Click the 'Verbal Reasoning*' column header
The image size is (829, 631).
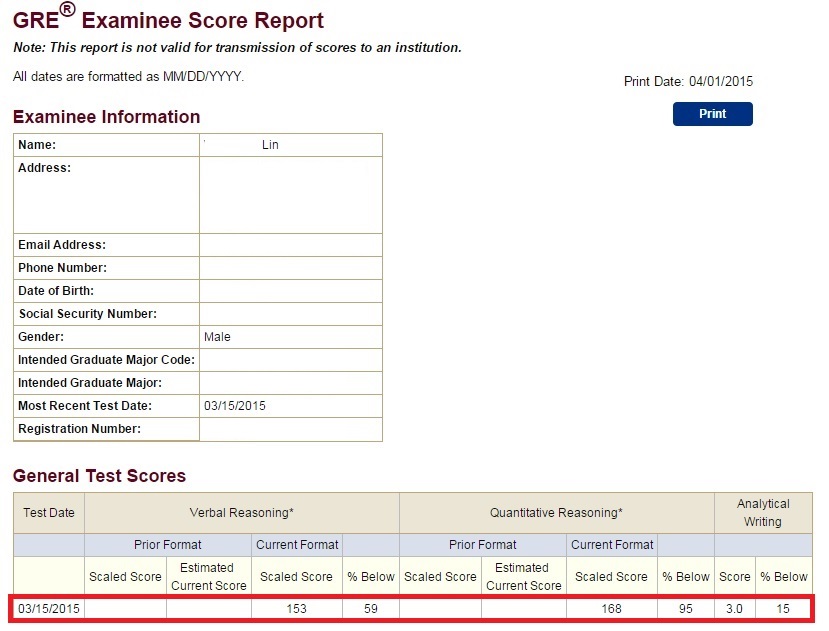click(242, 513)
